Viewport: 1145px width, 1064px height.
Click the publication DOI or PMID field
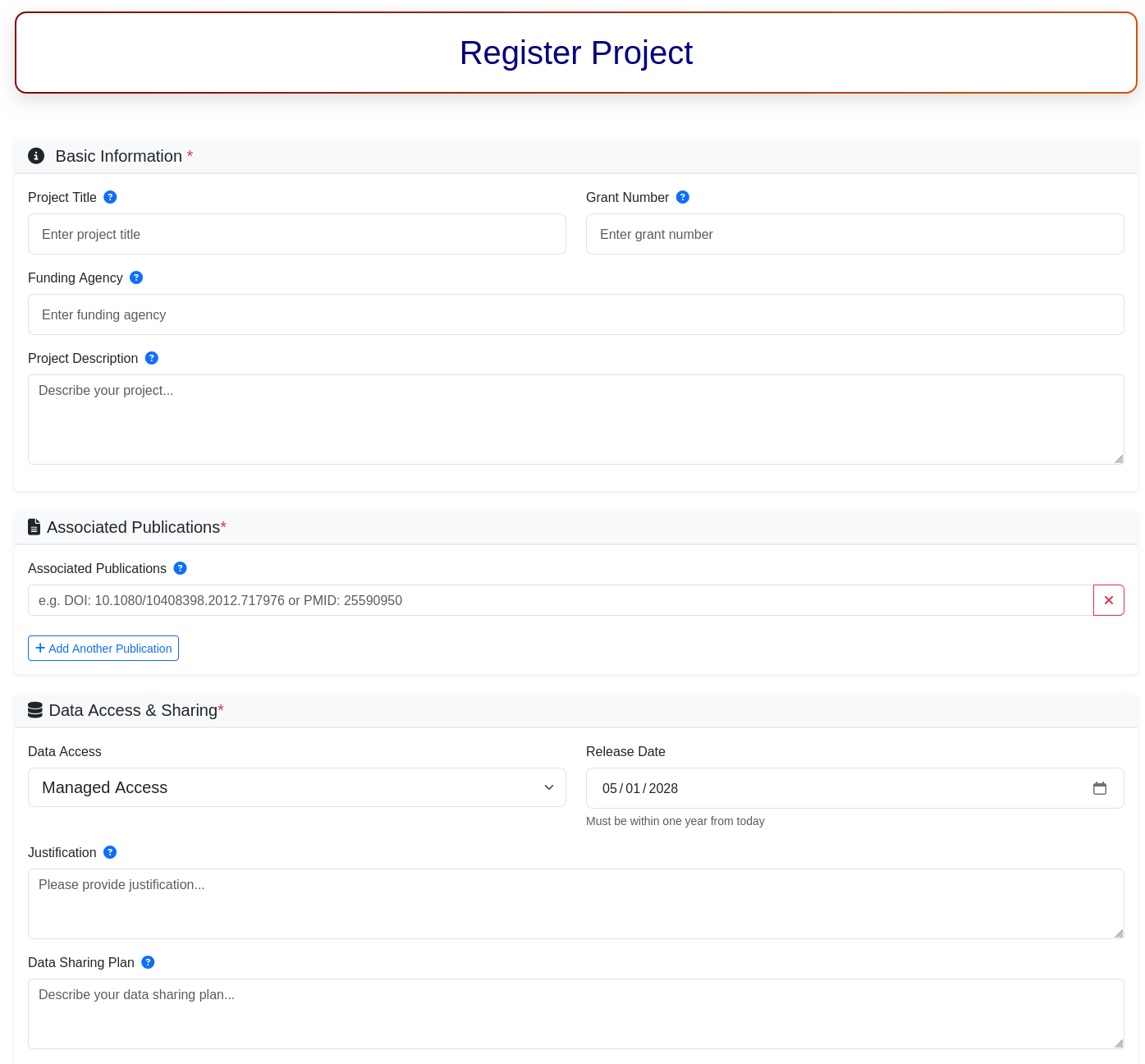(560, 600)
